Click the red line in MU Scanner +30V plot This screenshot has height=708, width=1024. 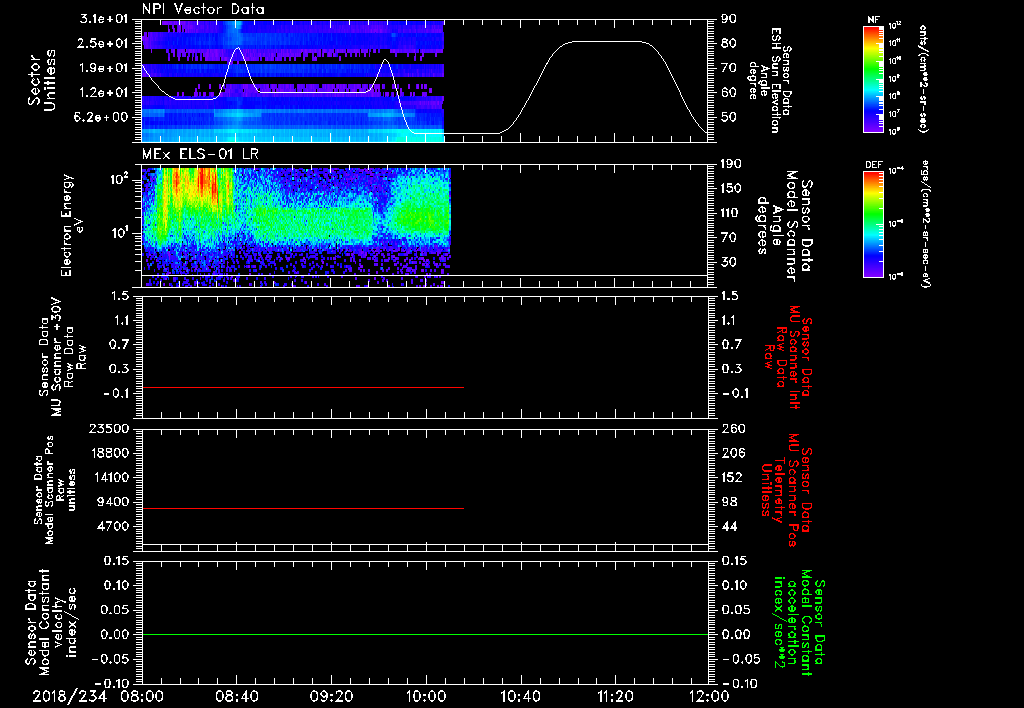(303, 387)
